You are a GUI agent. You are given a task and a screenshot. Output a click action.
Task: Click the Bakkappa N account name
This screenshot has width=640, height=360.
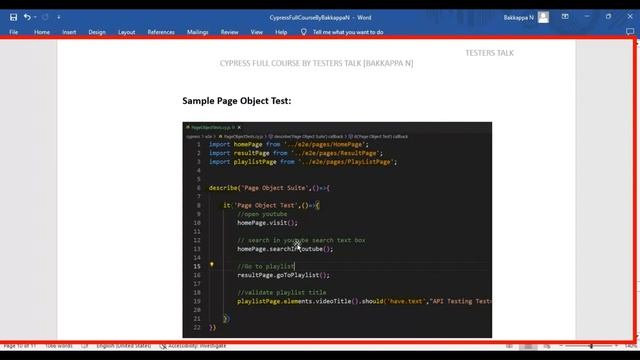point(518,18)
